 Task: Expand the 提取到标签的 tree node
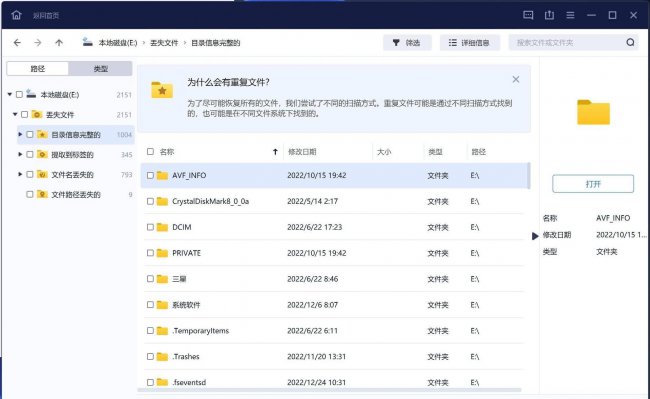point(20,154)
